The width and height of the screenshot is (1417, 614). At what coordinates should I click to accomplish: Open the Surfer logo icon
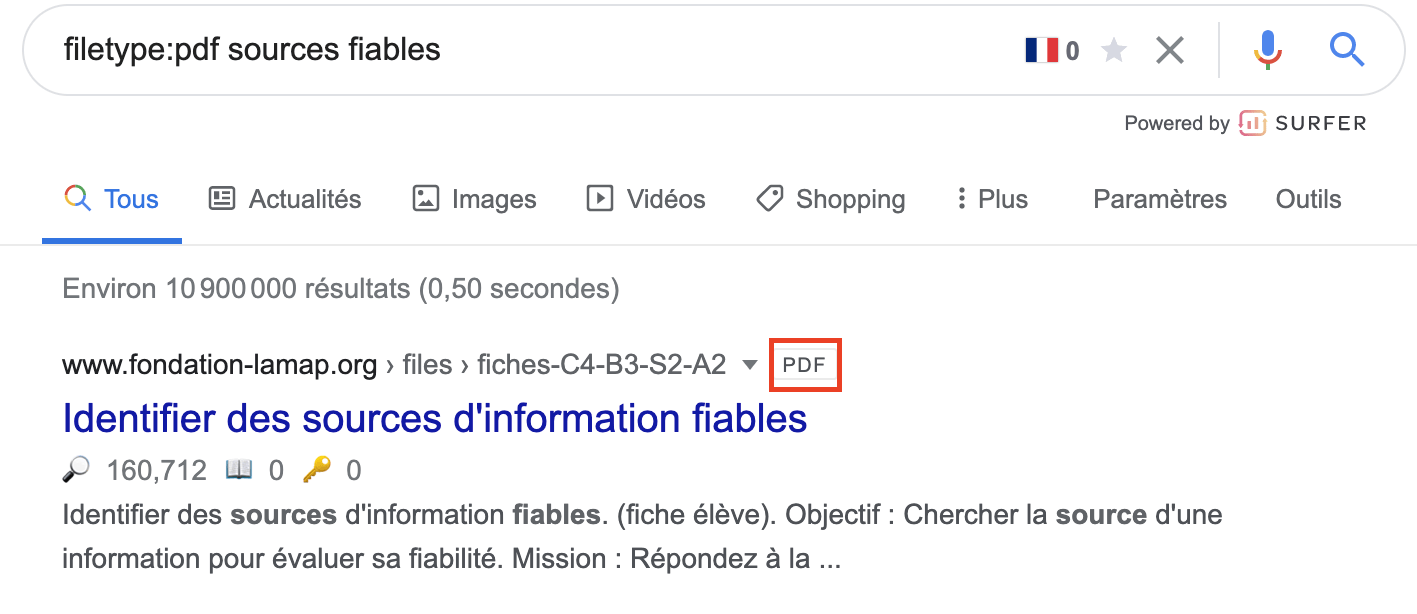click(1253, 123)
